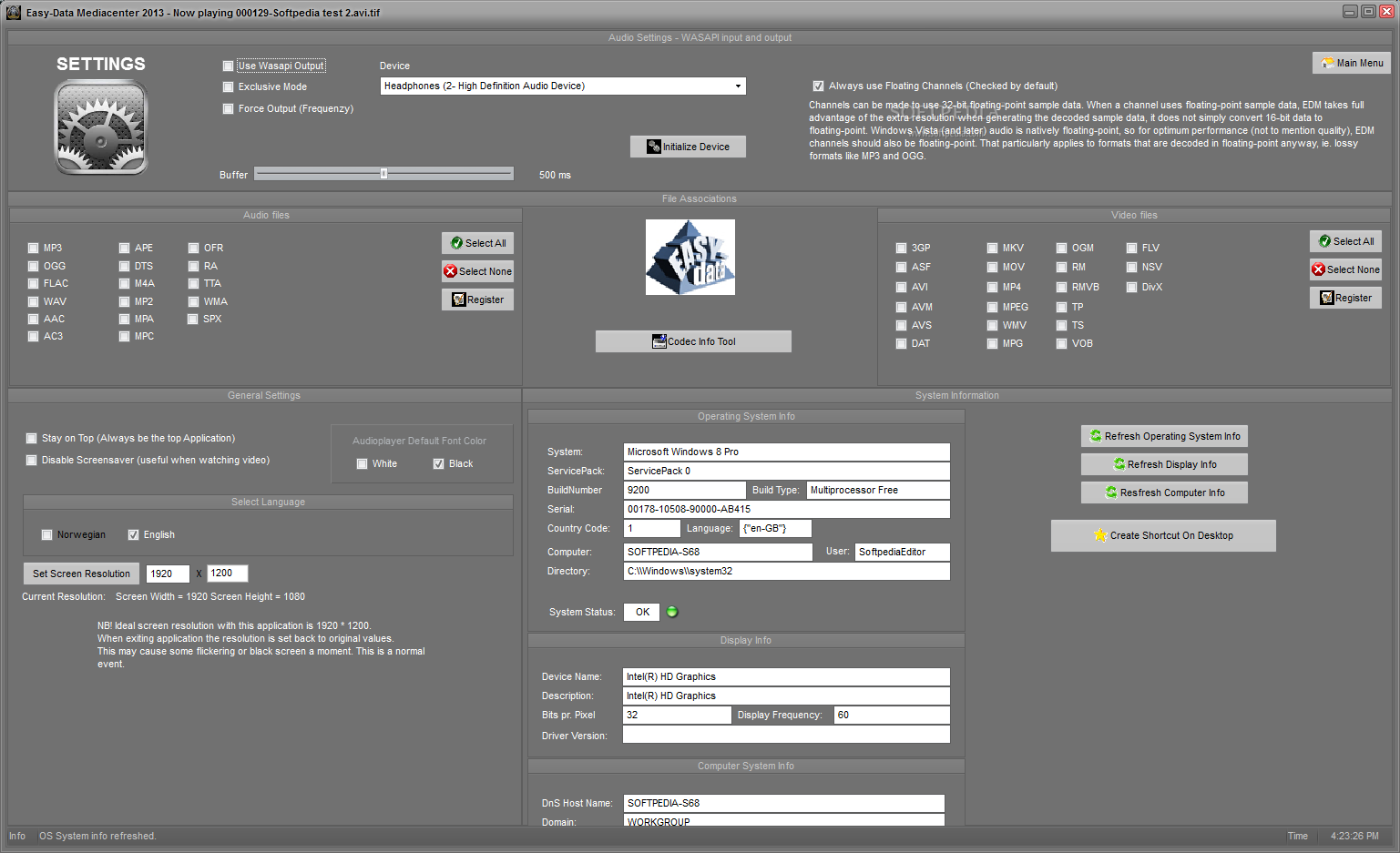Screen dimensions: 1400x853
Task: Refresh Display Info
Action: [x=1164, y=464]
